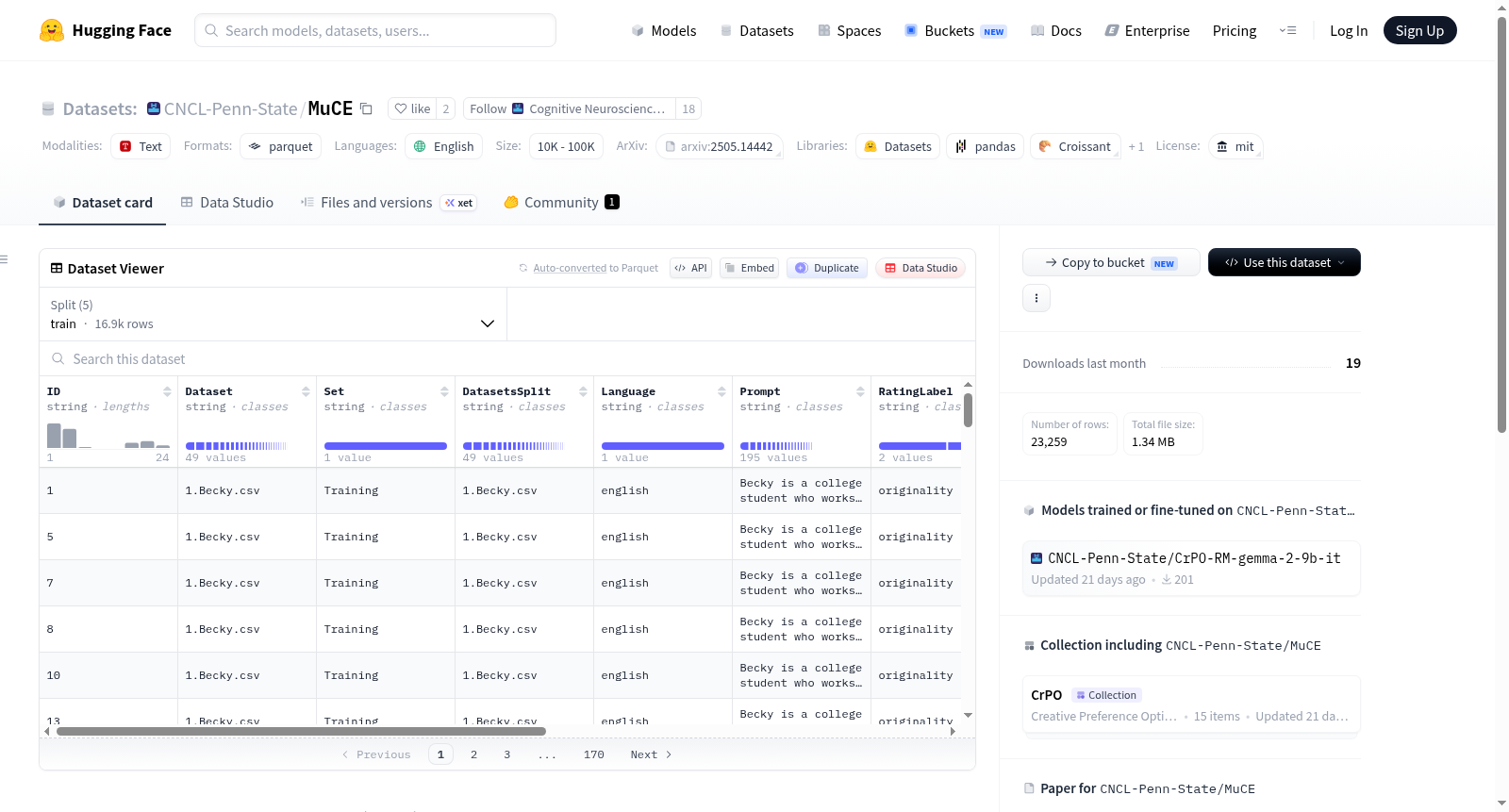Image resolution: width=1509 pixels, height=812 pixels.
Task: Sort the Dataset column
Action: (x=306, y=391)
